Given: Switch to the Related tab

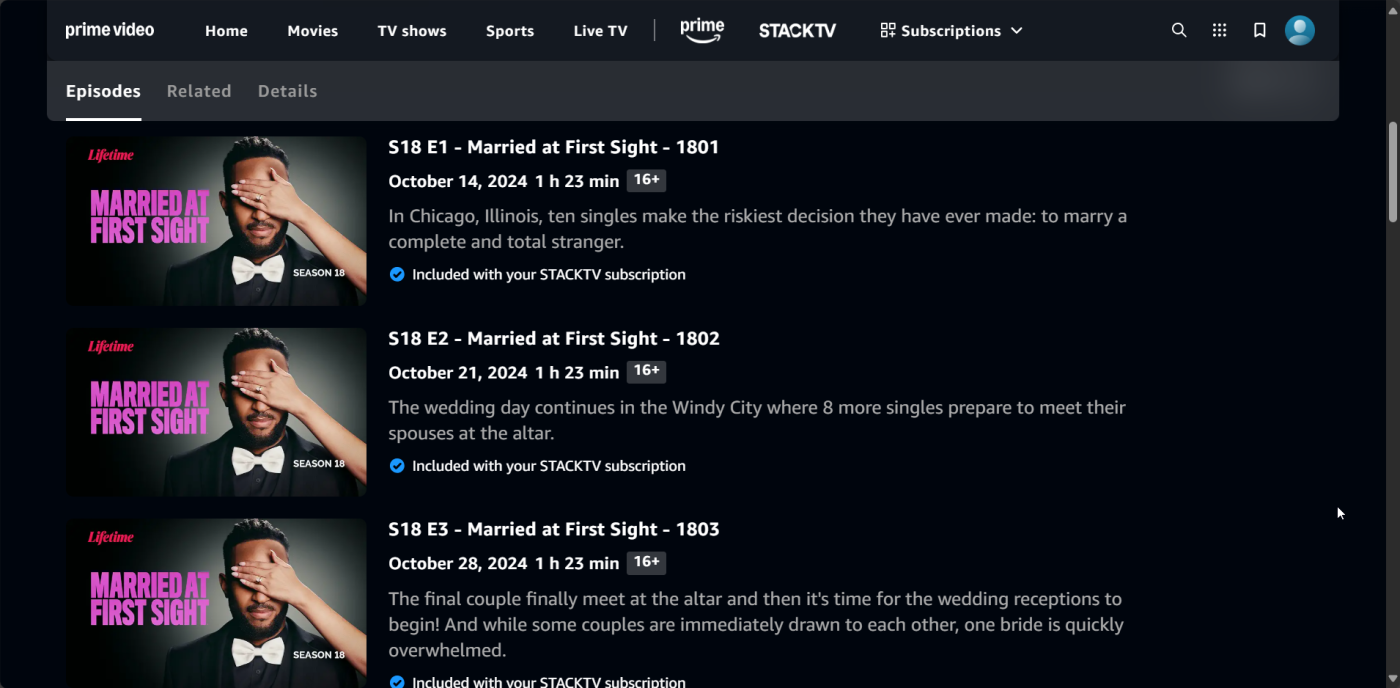Looking at the screenshot, I should [x=199, y=91].
